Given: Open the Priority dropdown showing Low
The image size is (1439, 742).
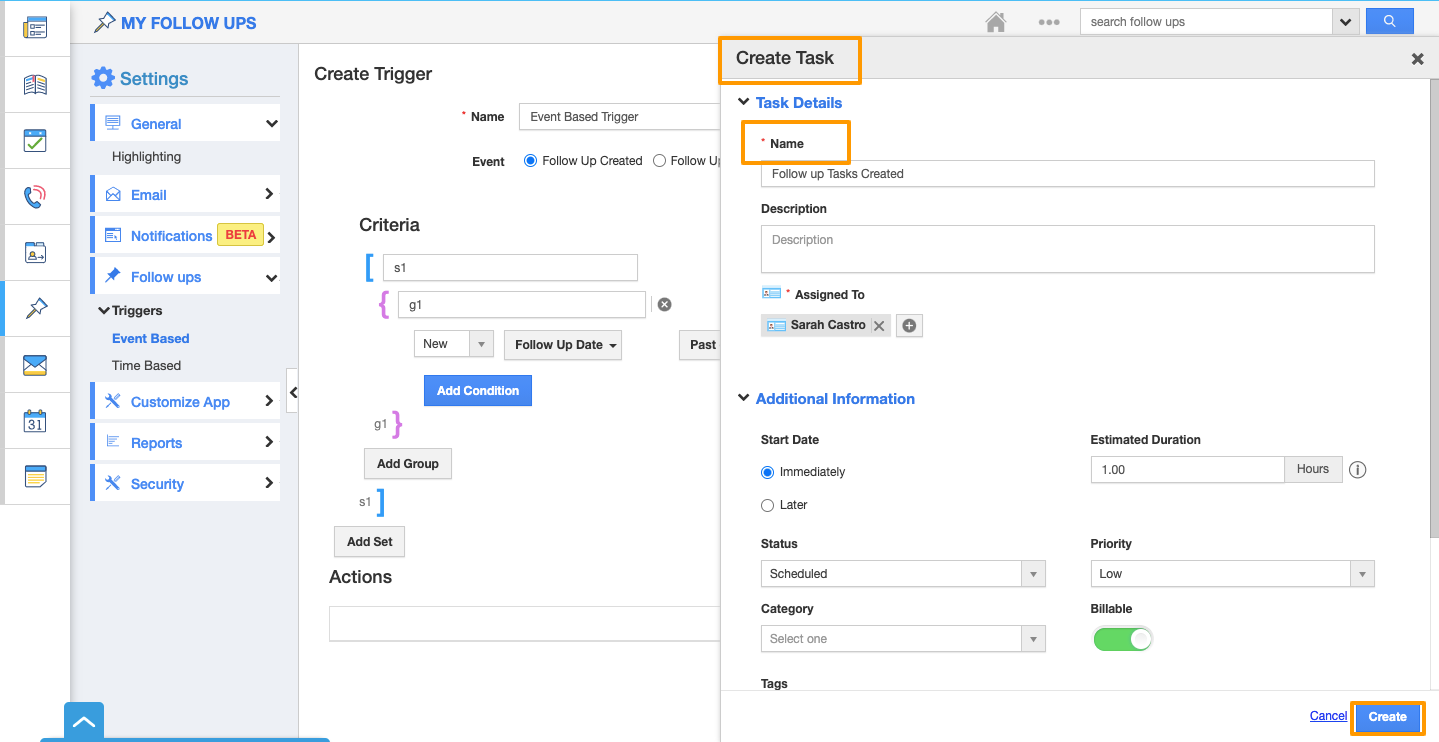Looking at the screenshot, I should [x=1231, y=574].
